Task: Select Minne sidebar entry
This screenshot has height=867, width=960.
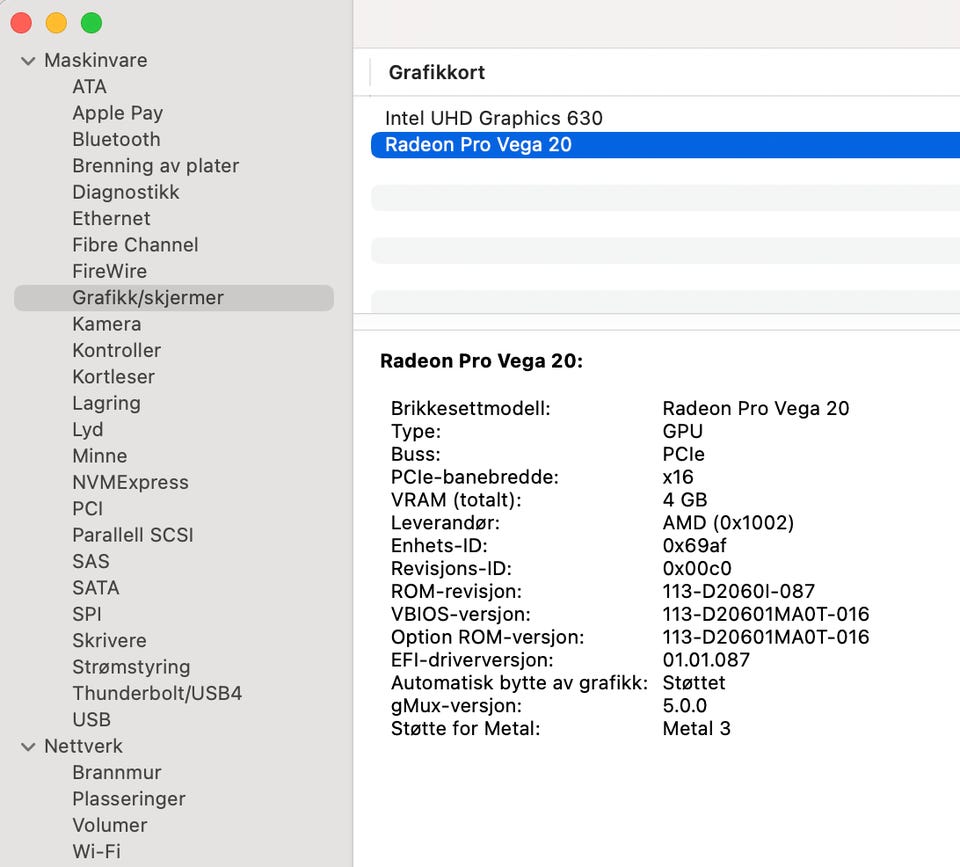Action: pos(100,456)
